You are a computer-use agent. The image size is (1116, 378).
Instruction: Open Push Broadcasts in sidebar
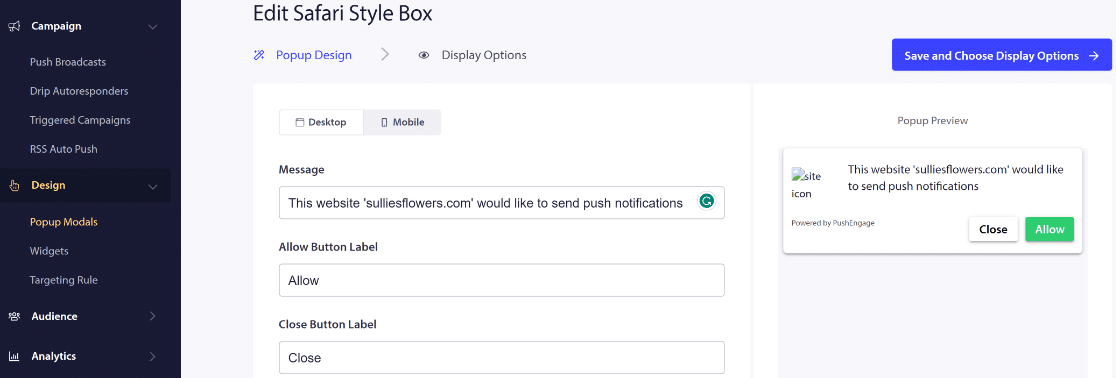[68, 62]
